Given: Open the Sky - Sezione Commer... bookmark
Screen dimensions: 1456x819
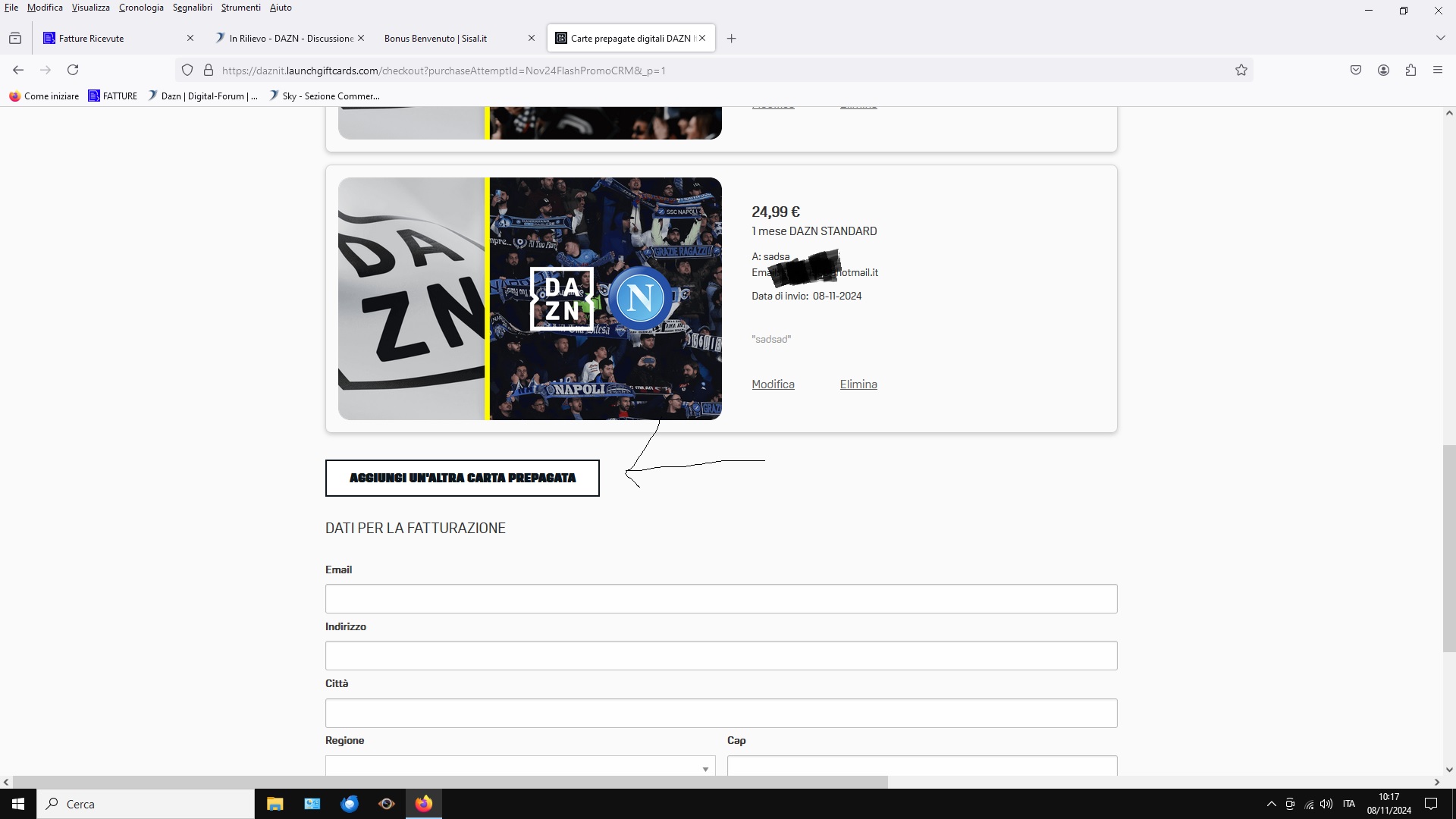Looking at the screenshot, I should click(x=324, y=96).
